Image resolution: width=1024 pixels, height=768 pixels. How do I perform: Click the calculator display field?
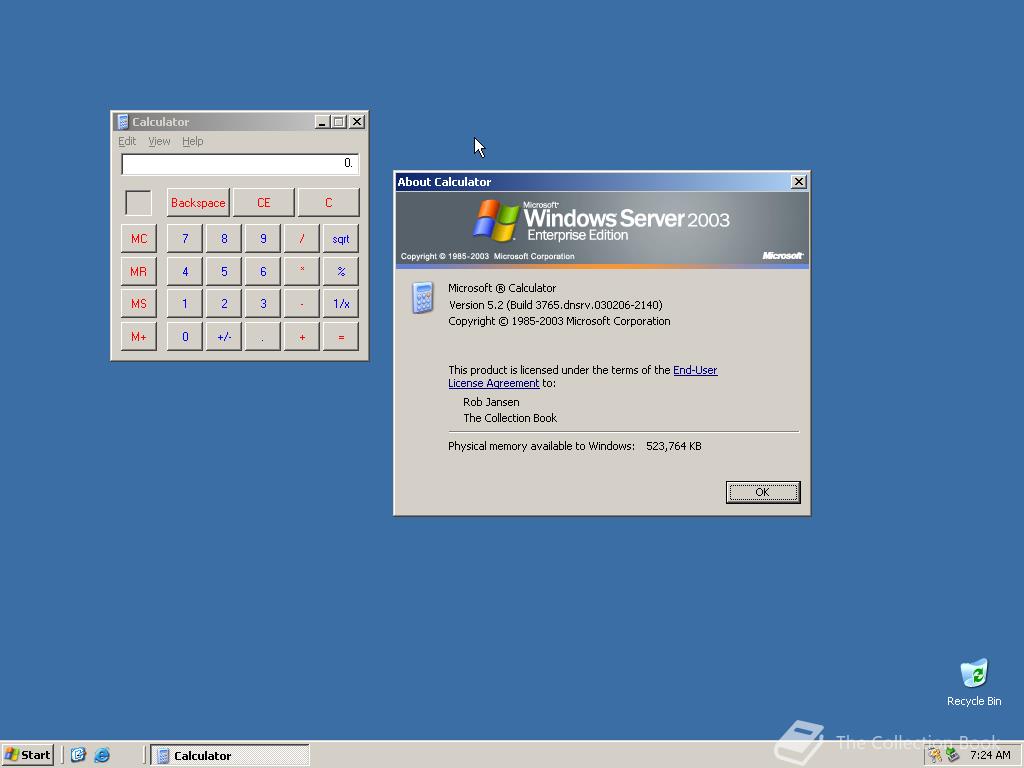coord(240,163)
